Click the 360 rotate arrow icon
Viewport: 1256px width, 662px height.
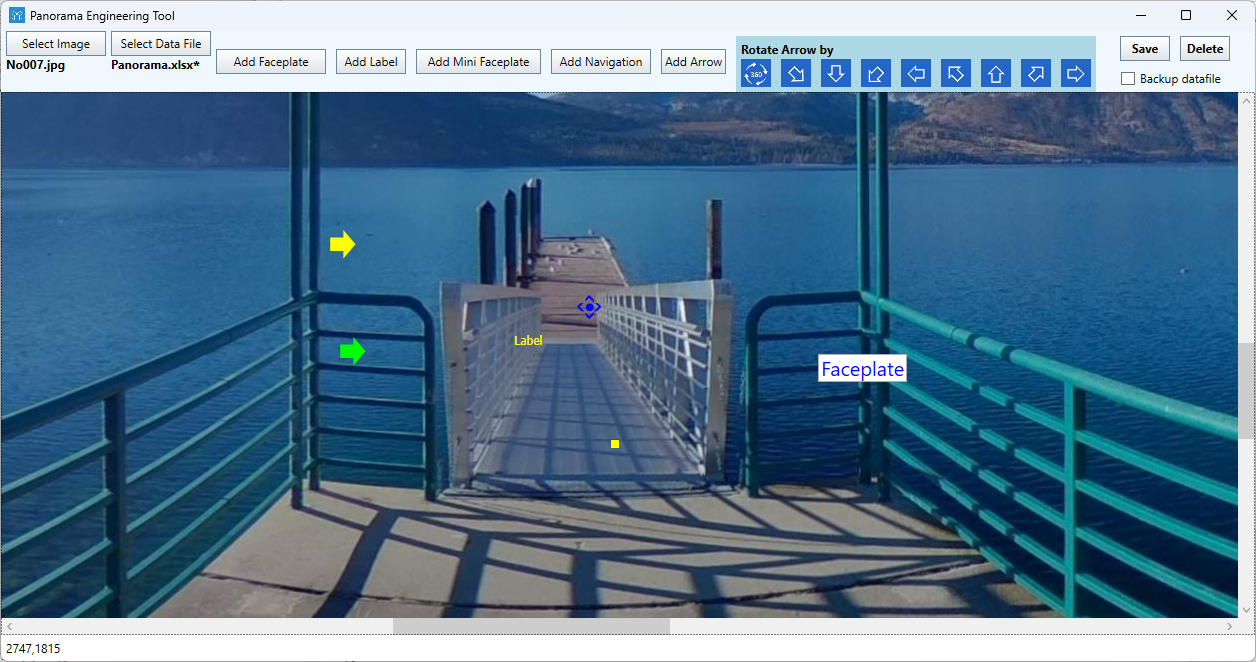[x=756, y=74]
